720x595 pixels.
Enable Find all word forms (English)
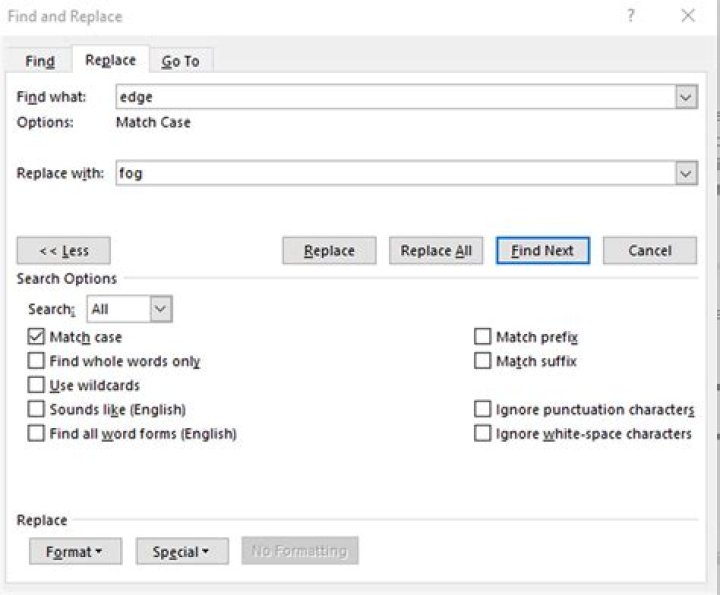36,433
